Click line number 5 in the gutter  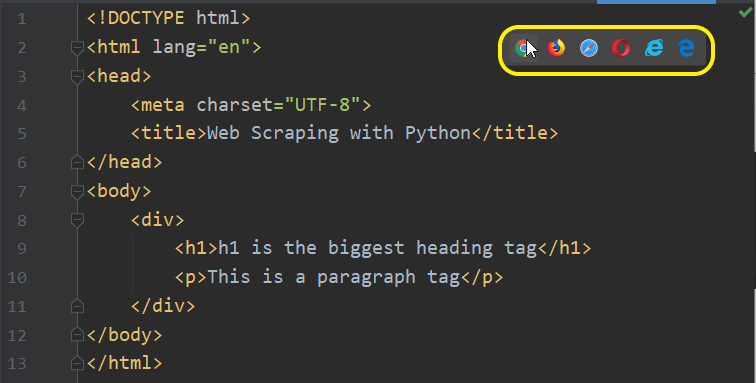[22, 134]
